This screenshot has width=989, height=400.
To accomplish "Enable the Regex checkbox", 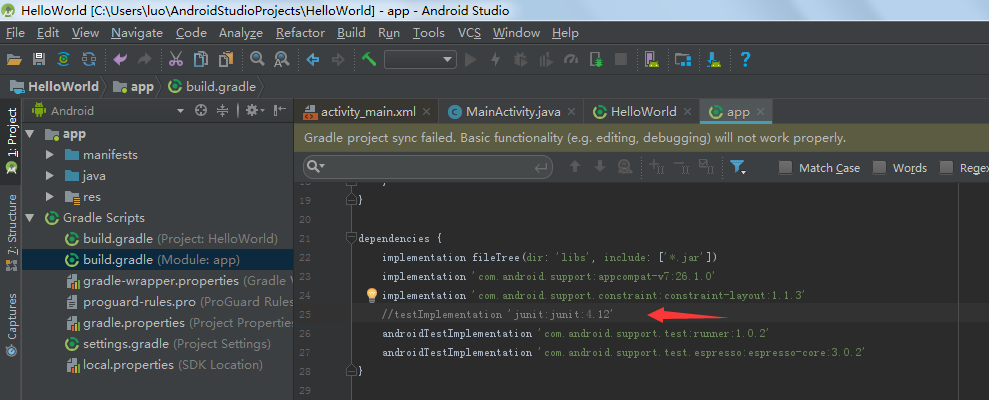I will coord(946,167).
